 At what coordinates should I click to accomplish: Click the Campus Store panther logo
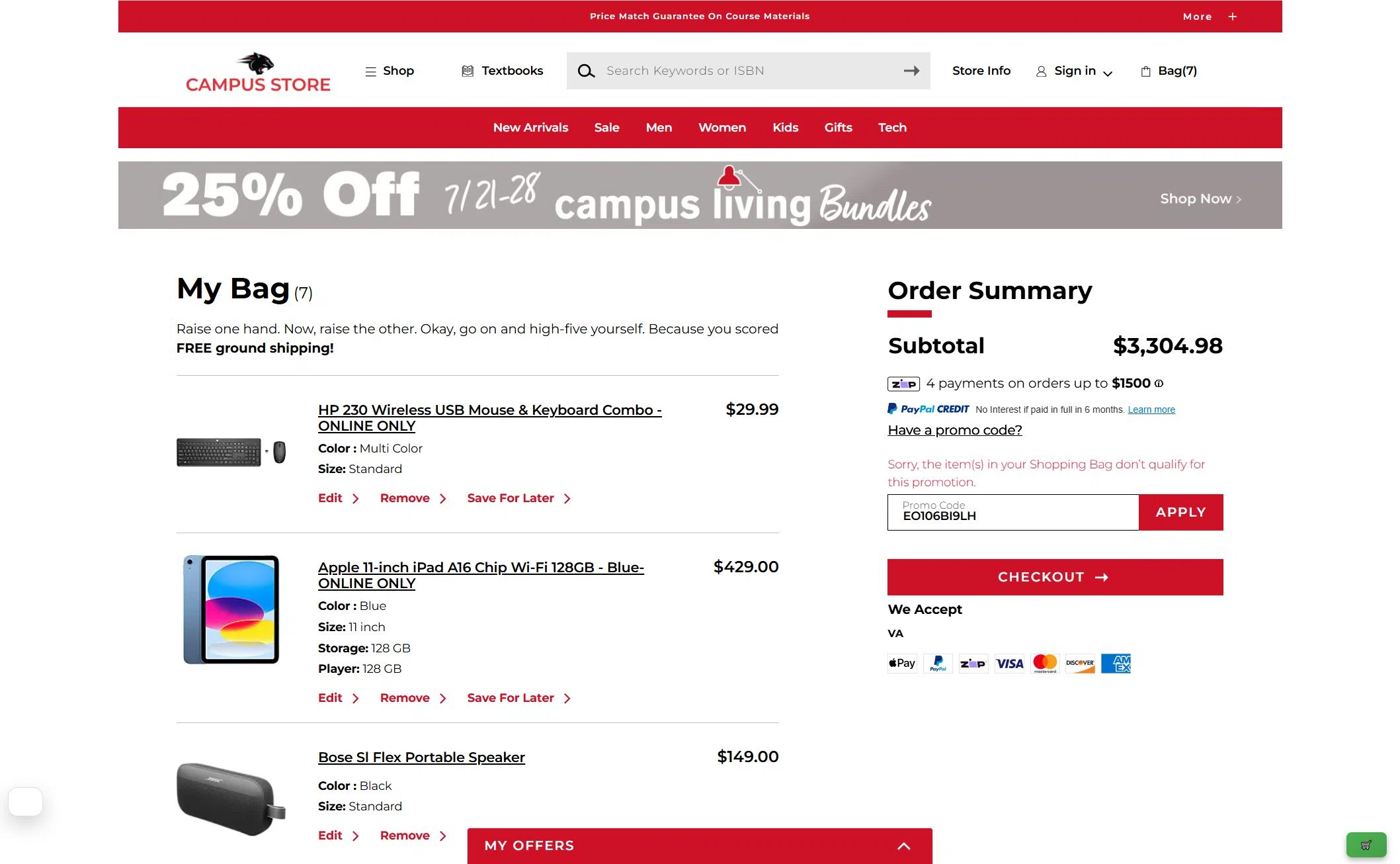258,71
